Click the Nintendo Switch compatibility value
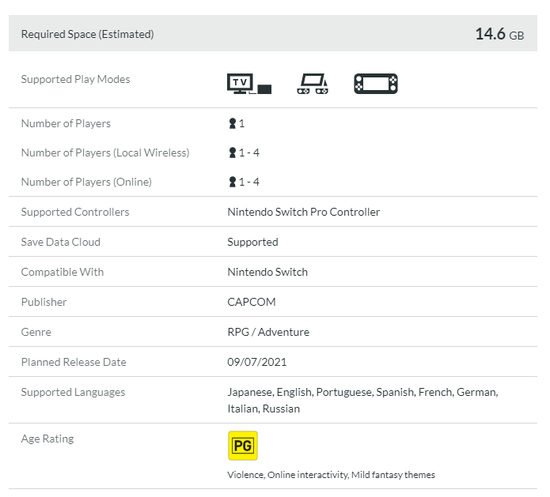Viewport: 550px width, 497px height. [x=267, y=272]
